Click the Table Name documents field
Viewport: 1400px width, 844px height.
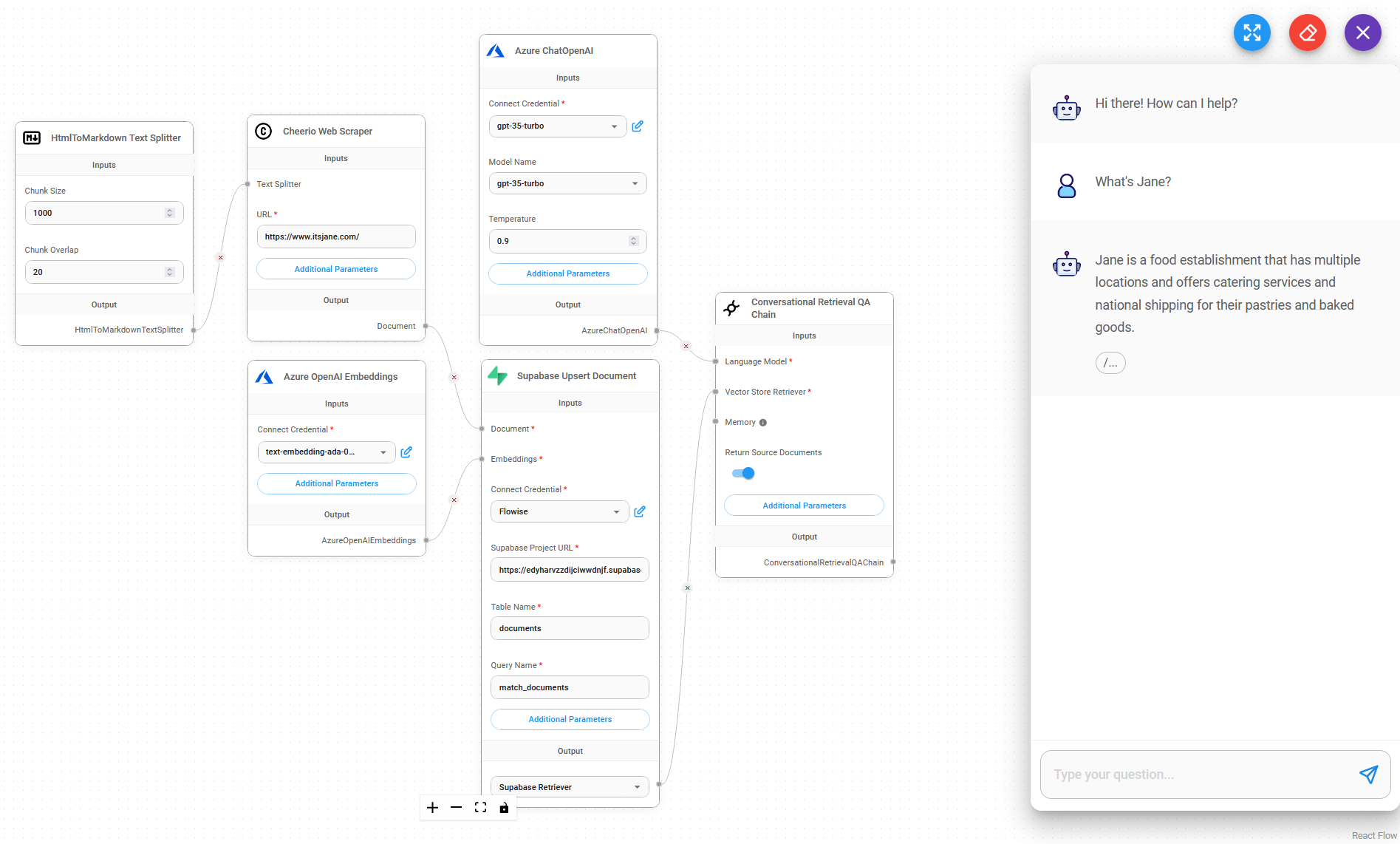pyautogui.click(x=569, y=628)
